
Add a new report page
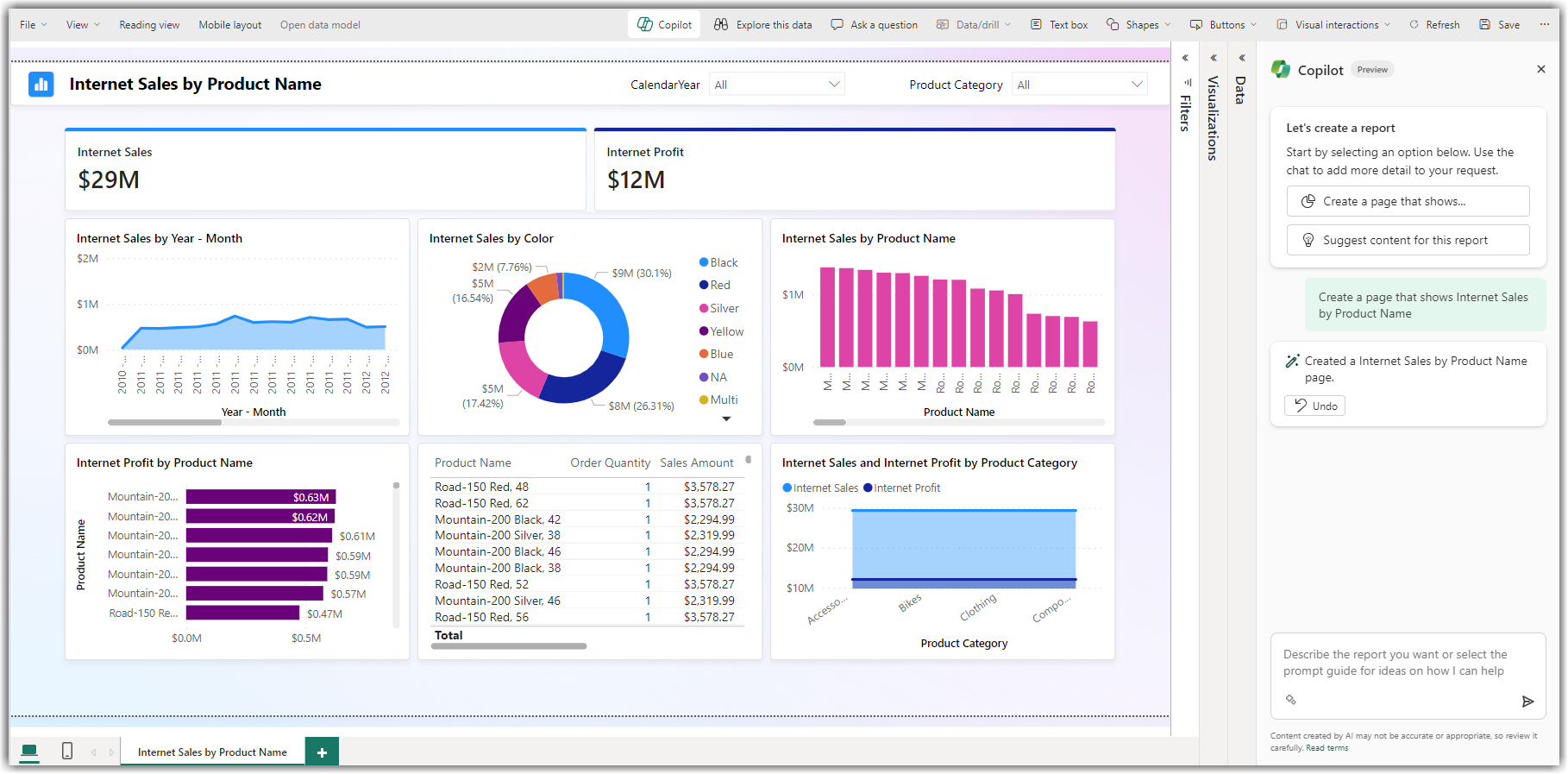(x=322, y=752)
